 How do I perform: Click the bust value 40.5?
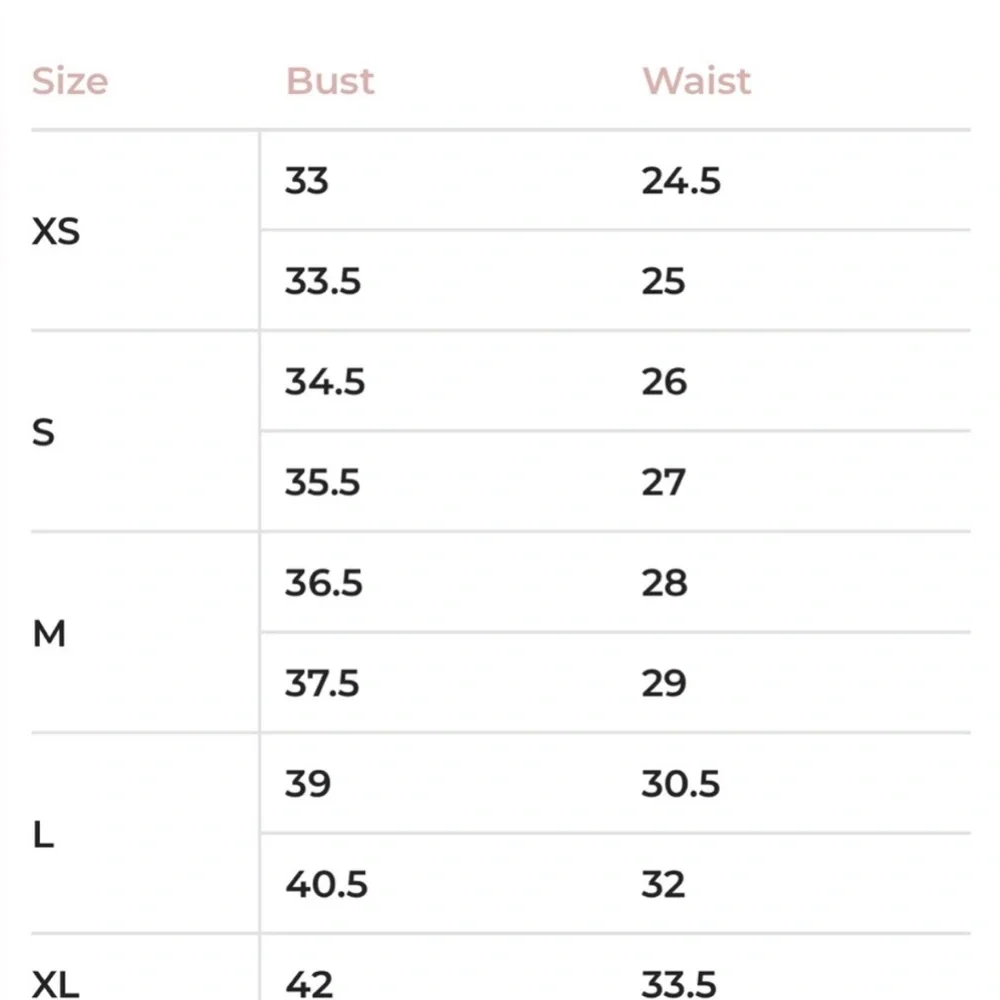coord(326,885)
